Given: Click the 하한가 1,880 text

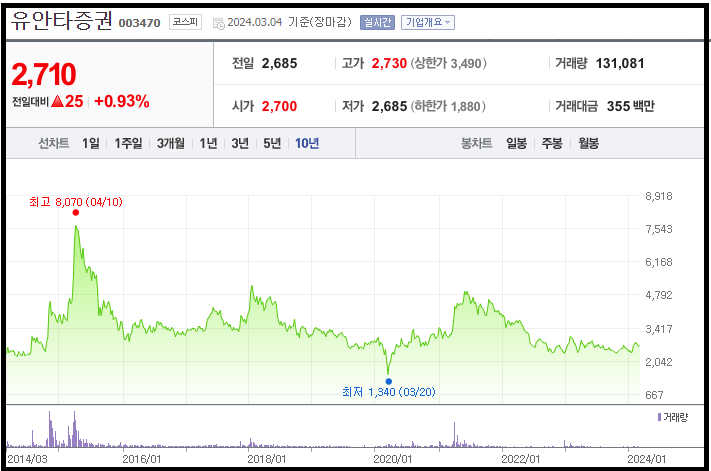Looking at the screenshot, I should click(x=448, y=107).
